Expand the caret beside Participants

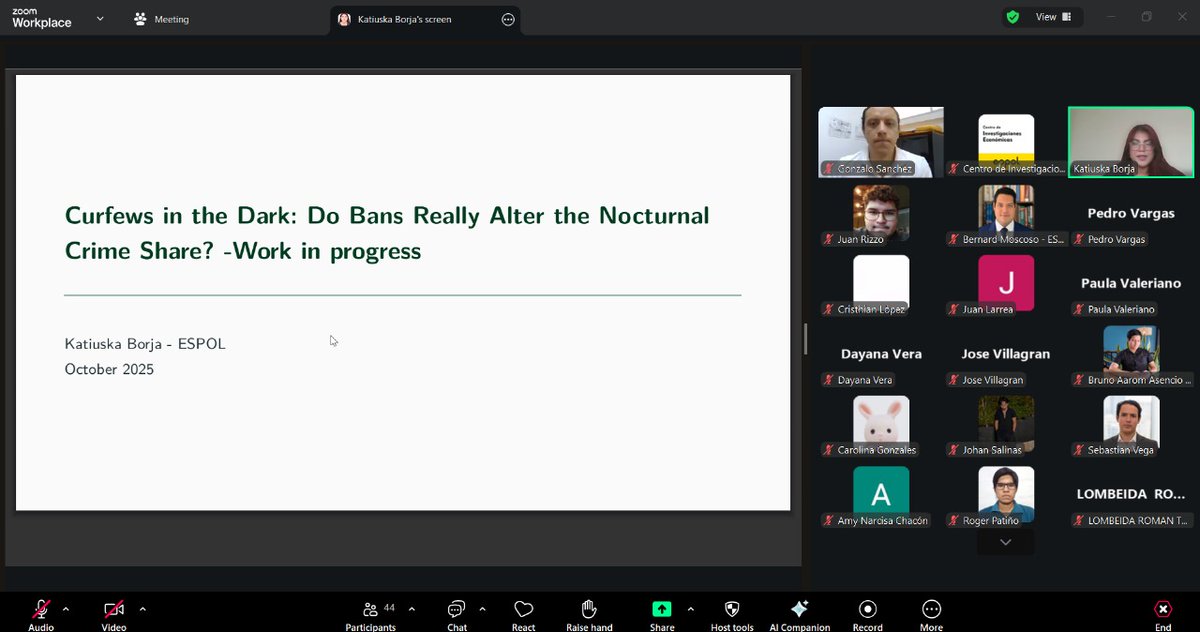(411, 608)
